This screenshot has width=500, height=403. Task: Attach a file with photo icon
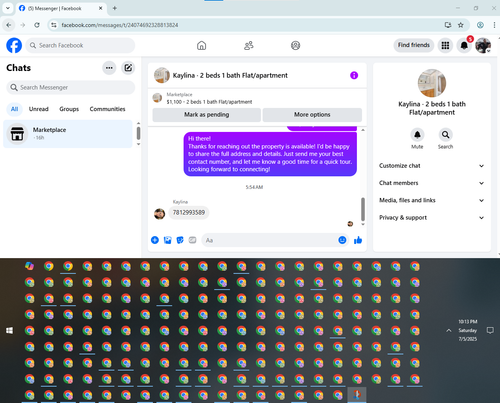tap(167, 240)
